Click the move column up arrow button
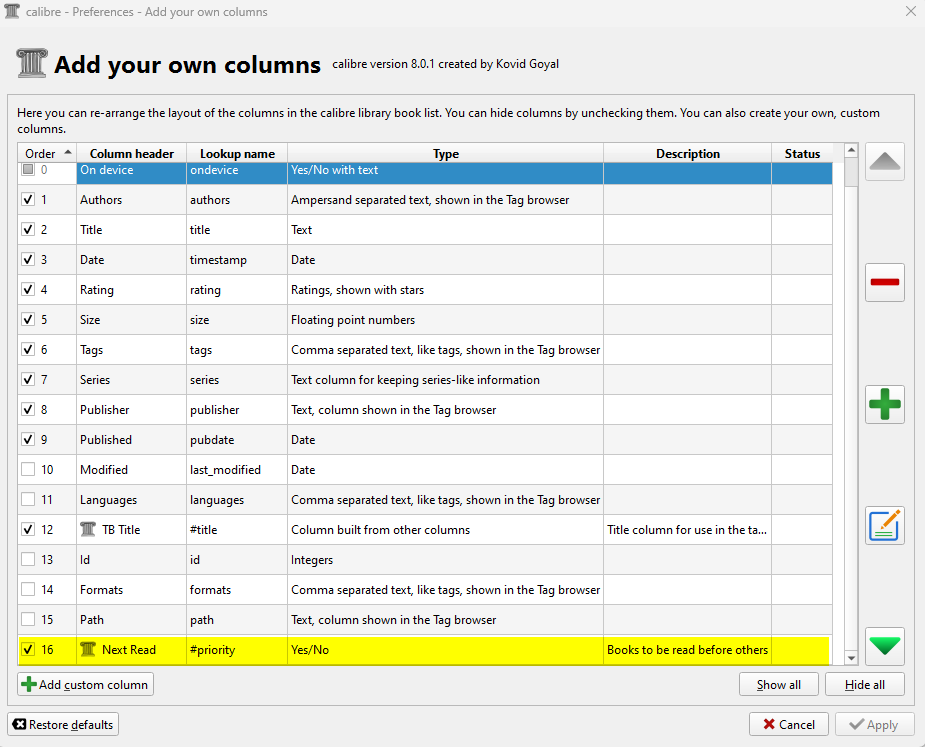 [x=884, y=161]
